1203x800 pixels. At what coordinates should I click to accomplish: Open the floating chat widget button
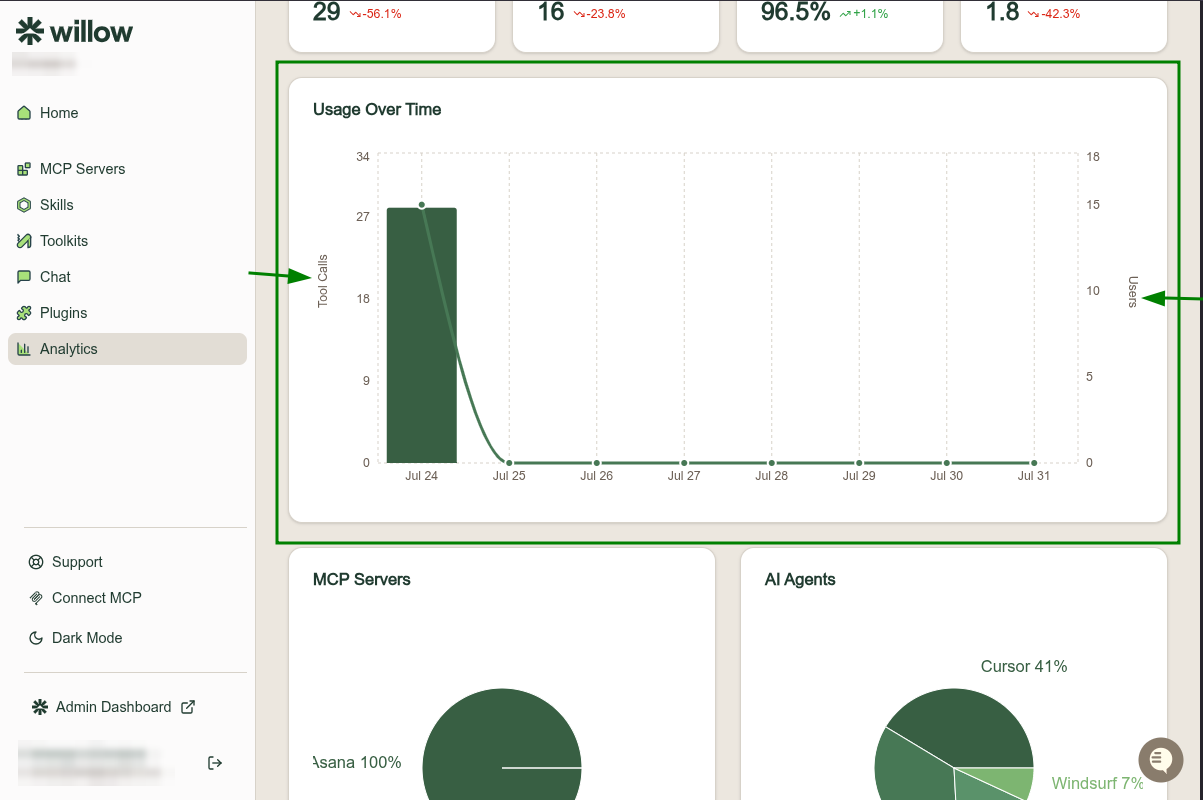[x=1161, y=761]
